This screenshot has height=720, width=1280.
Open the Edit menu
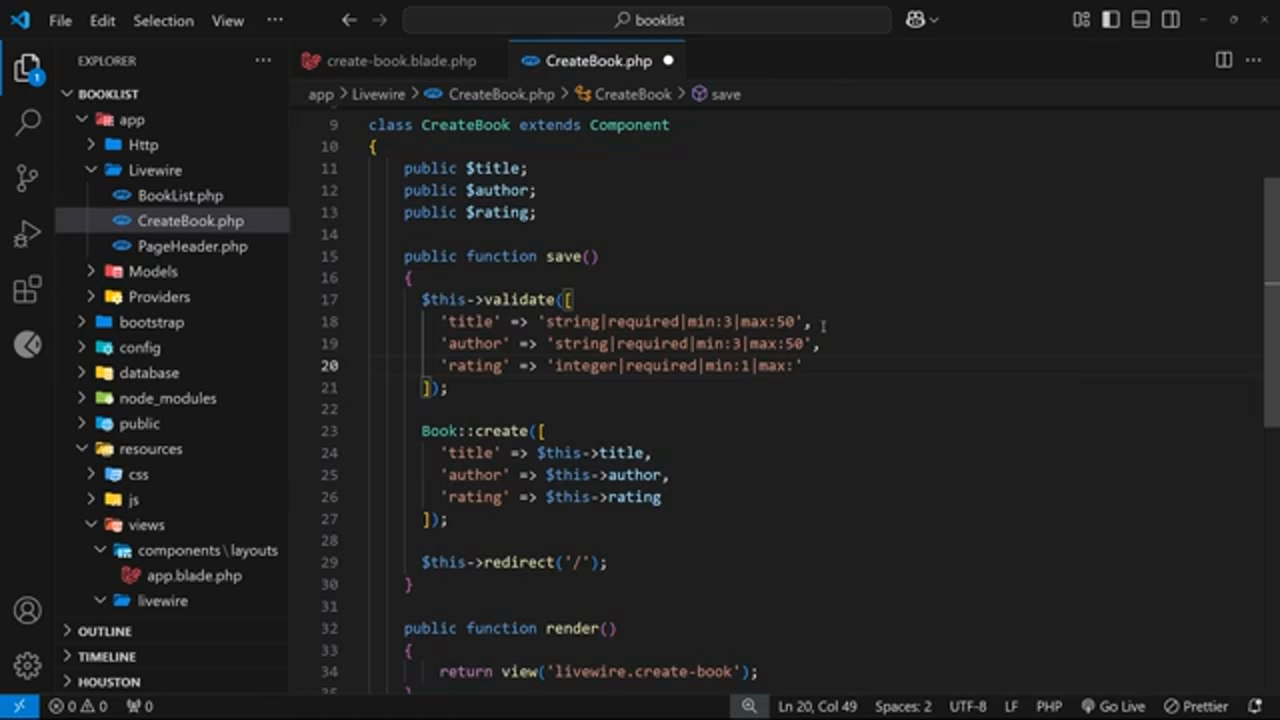click(x=102, y=20)
